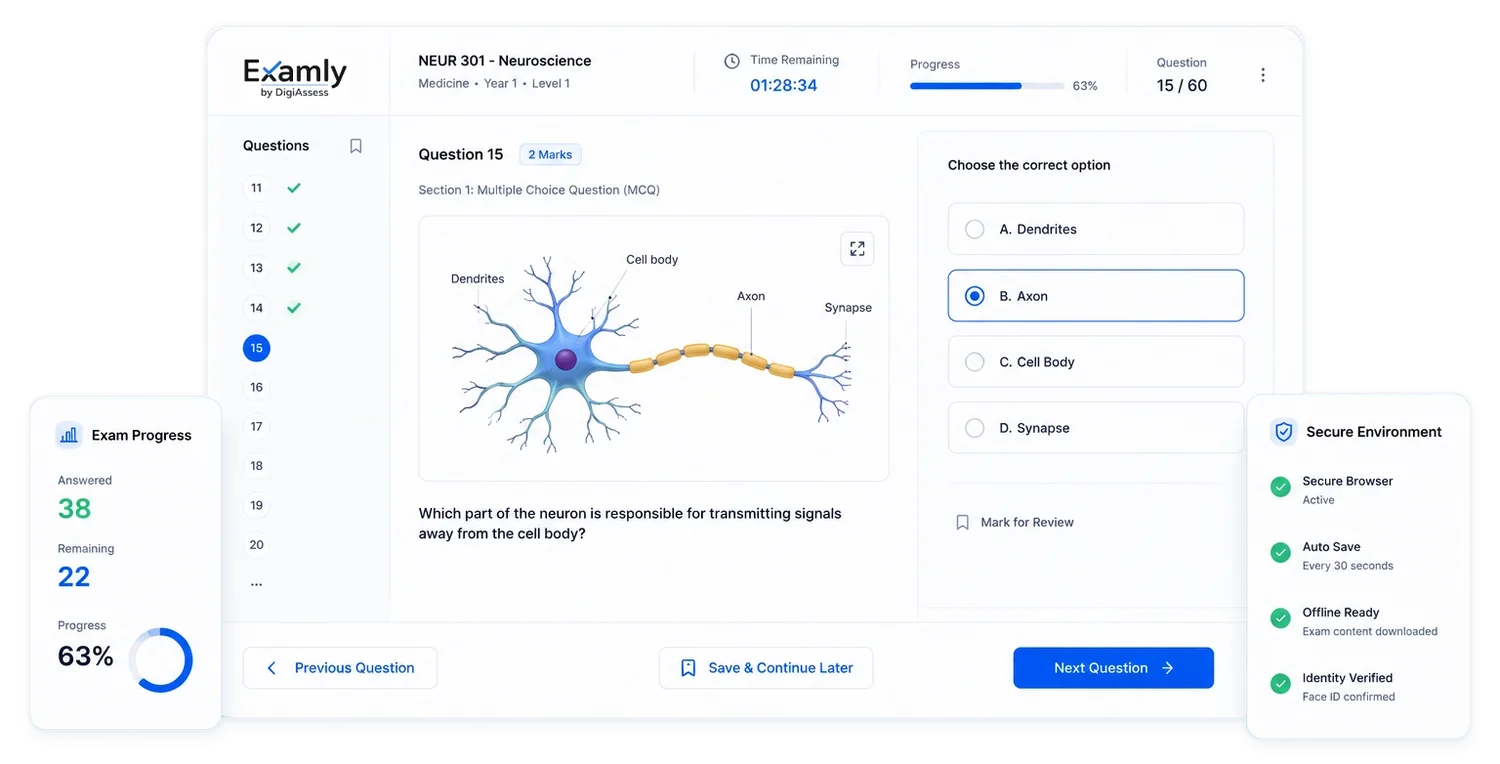Image resolution: width=1500 pixels, height=764 pixels.
Task: Click the green check beside Secure Browser
Action: click(x=1280, y=487)
